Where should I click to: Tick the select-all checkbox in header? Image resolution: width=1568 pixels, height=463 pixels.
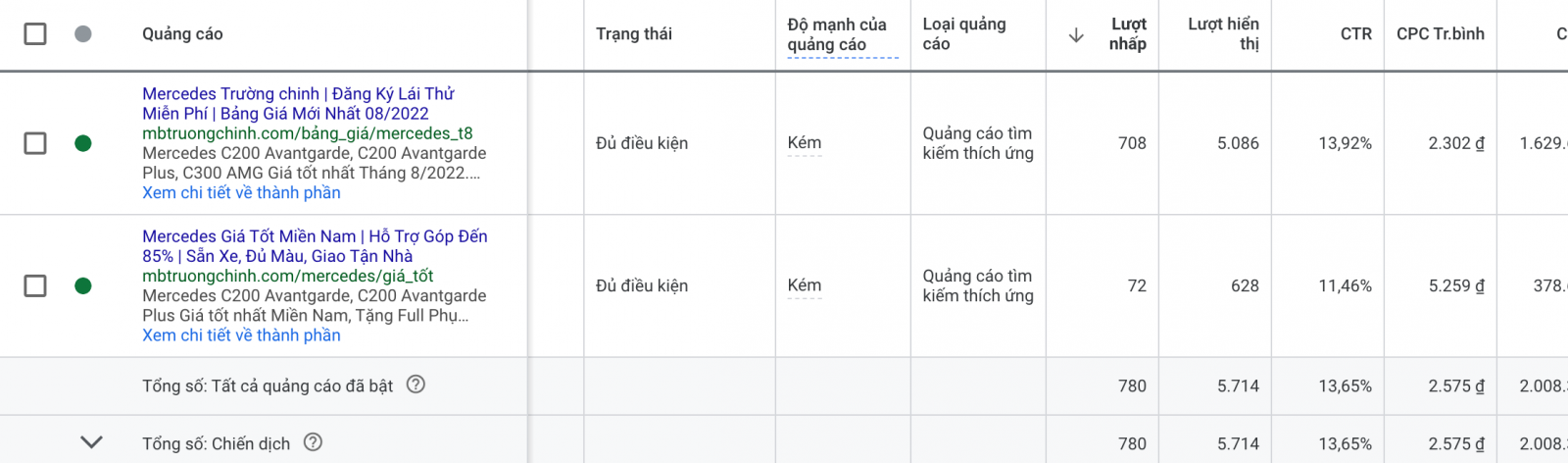[x=35, y=34]
